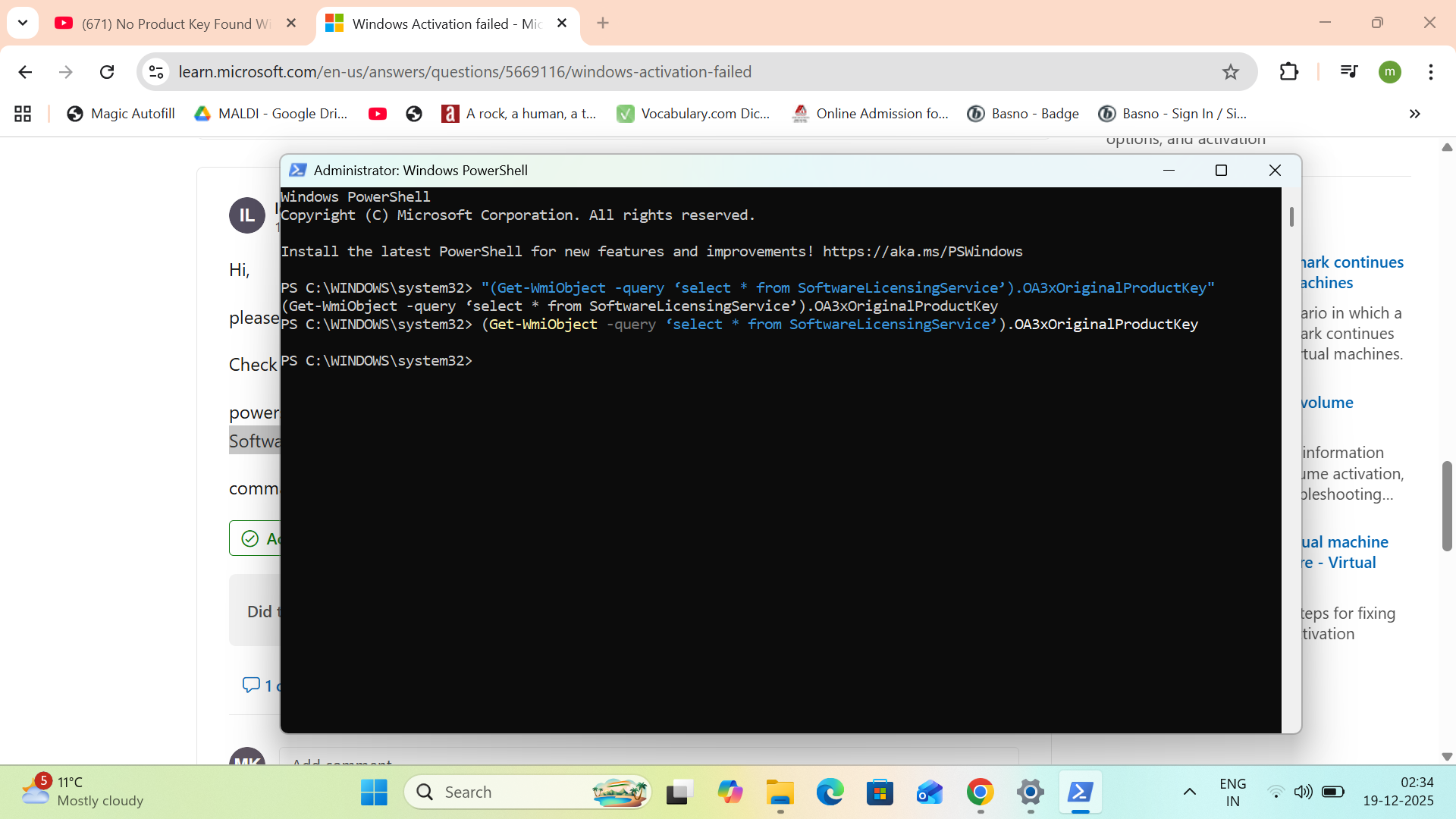Screen dimensions: 1456x819
Task: Open Microsoft Edge from the taskbar
Action: pos(830,793)
